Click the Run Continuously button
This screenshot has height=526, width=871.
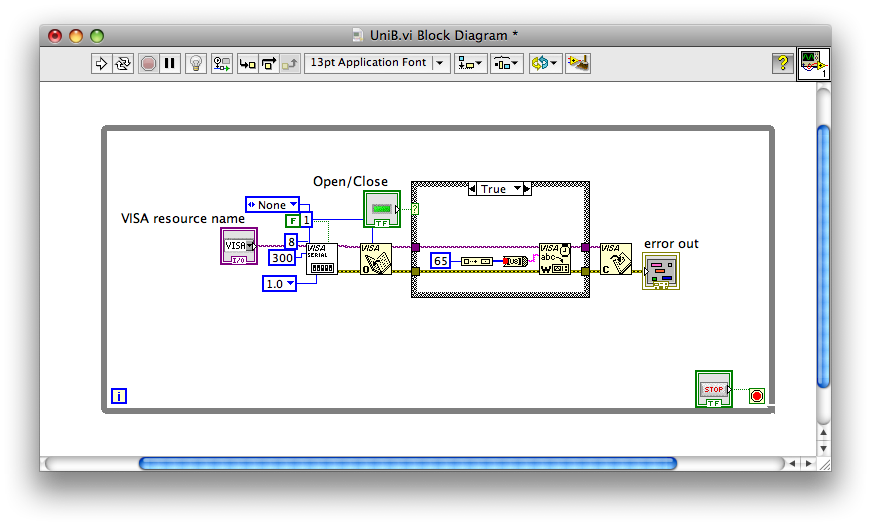tap(122, 63)
